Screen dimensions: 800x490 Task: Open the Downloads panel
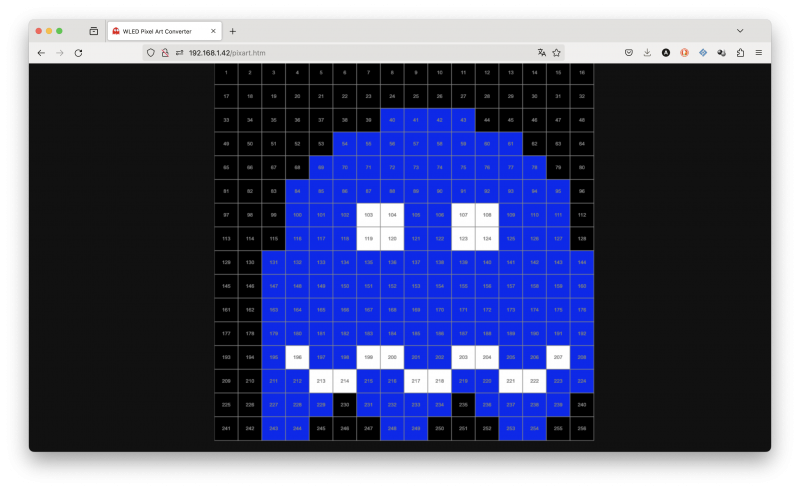point(647,53)
